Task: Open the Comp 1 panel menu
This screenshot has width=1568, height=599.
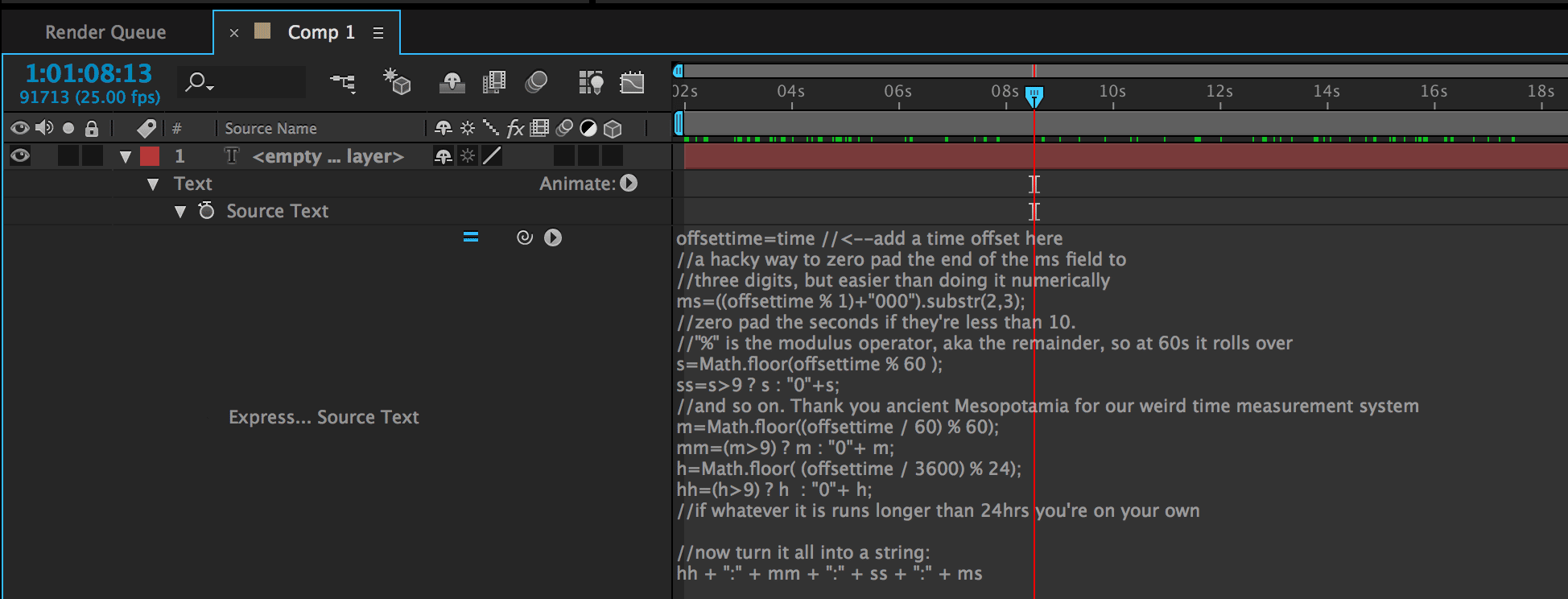Action: [x=378, y=33]
